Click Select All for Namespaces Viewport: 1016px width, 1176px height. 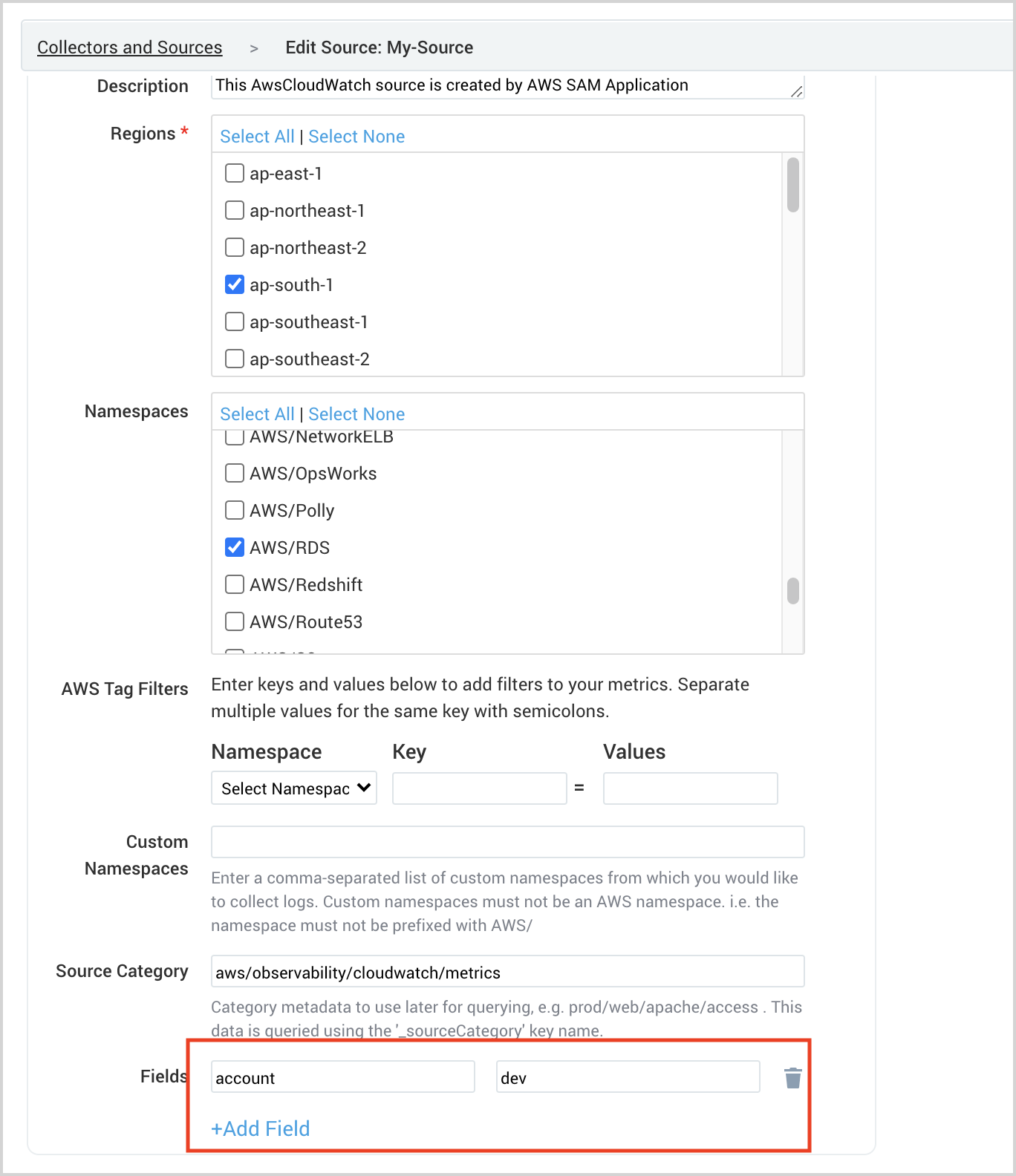coord(257,414)
